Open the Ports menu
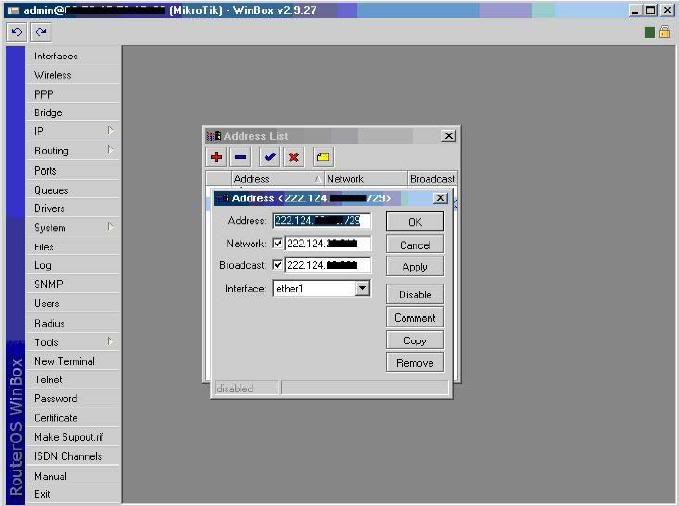Screen dimensions: 679x506 (73, 170)
